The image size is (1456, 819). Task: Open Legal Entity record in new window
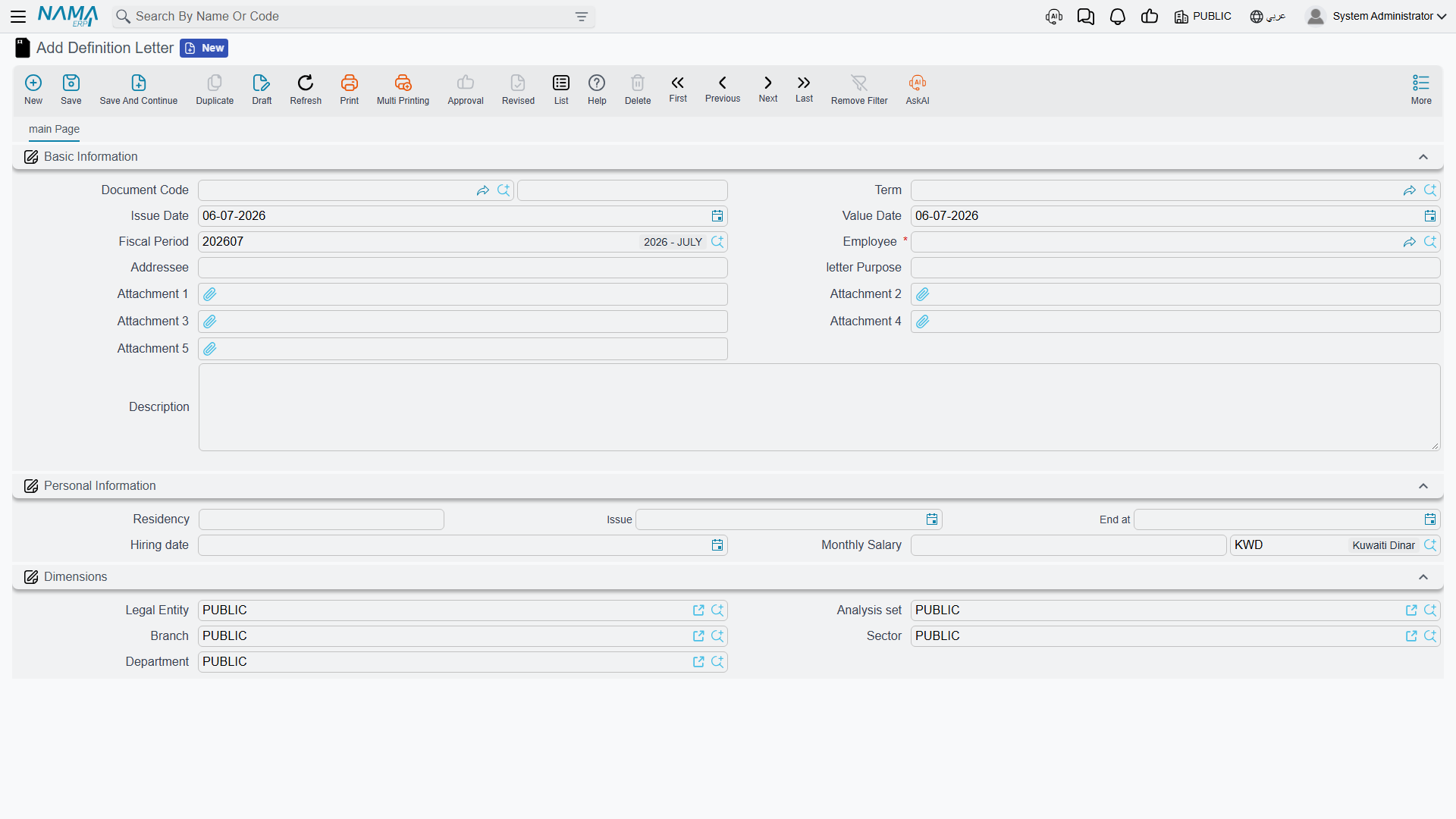click(698, 610)
